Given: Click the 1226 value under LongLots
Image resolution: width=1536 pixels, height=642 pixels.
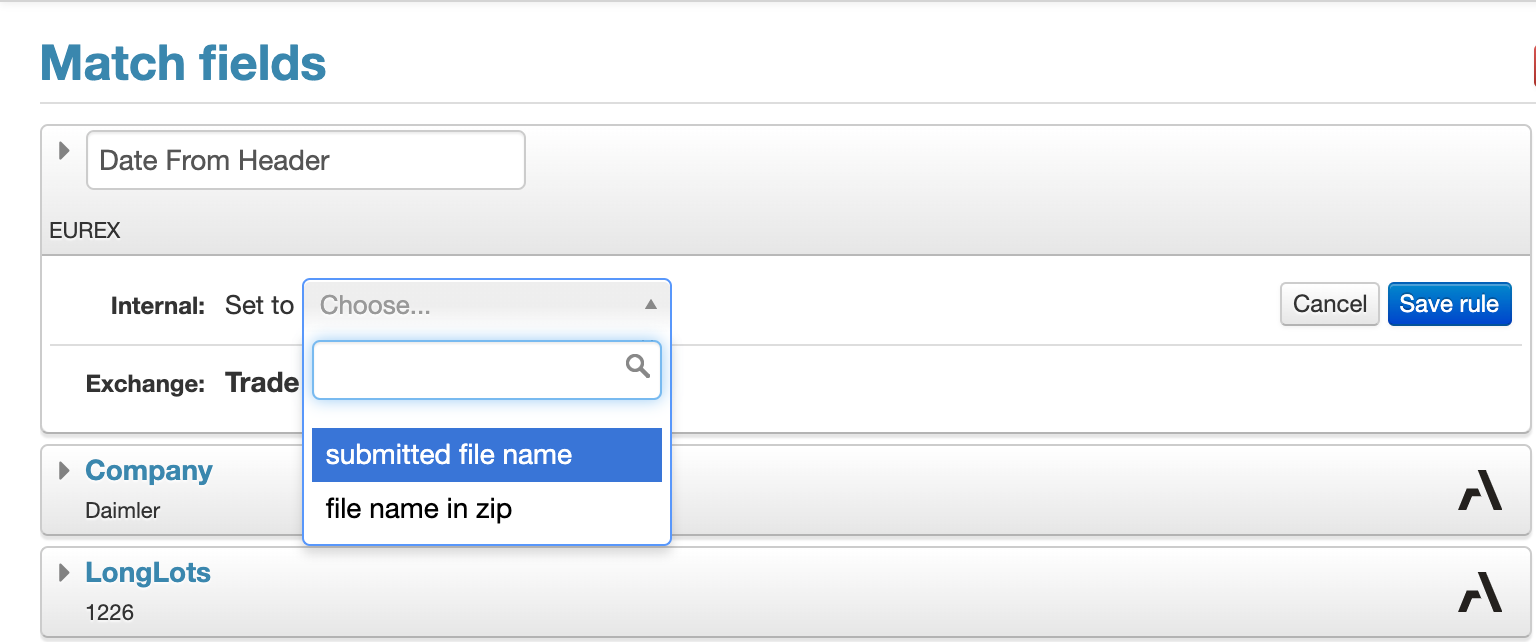Looking at the screenshot, I should click(x=110, y=612).
